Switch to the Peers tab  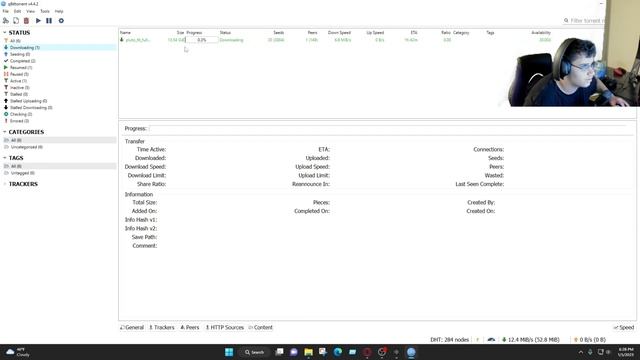(190, 327)
